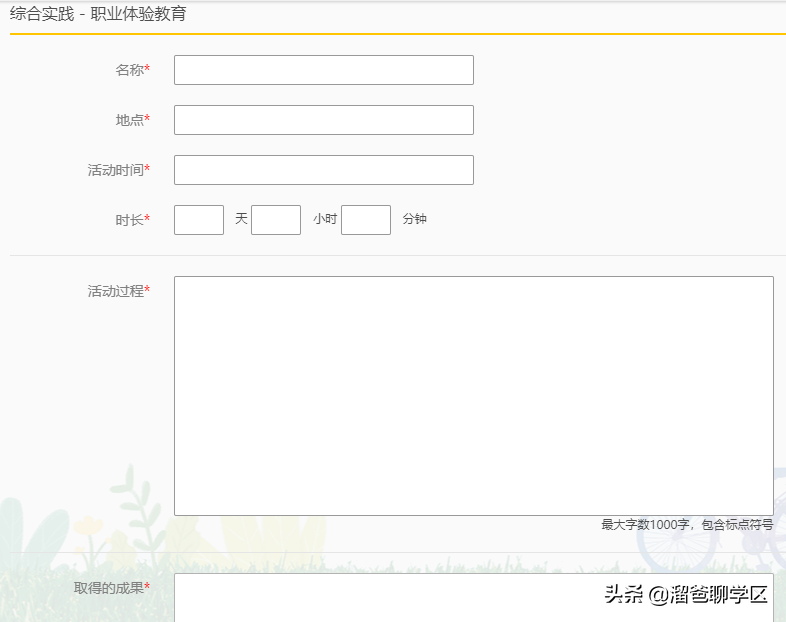Click the 取得的成果 field label
Screen dimensions: 786x622
(x=112, y=587)
